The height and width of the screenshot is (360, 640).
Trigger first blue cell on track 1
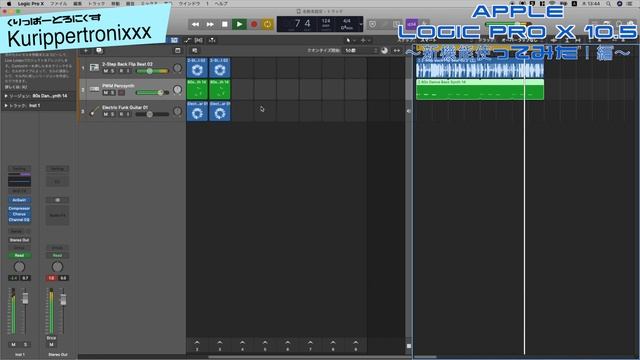[x=197, y=67]
